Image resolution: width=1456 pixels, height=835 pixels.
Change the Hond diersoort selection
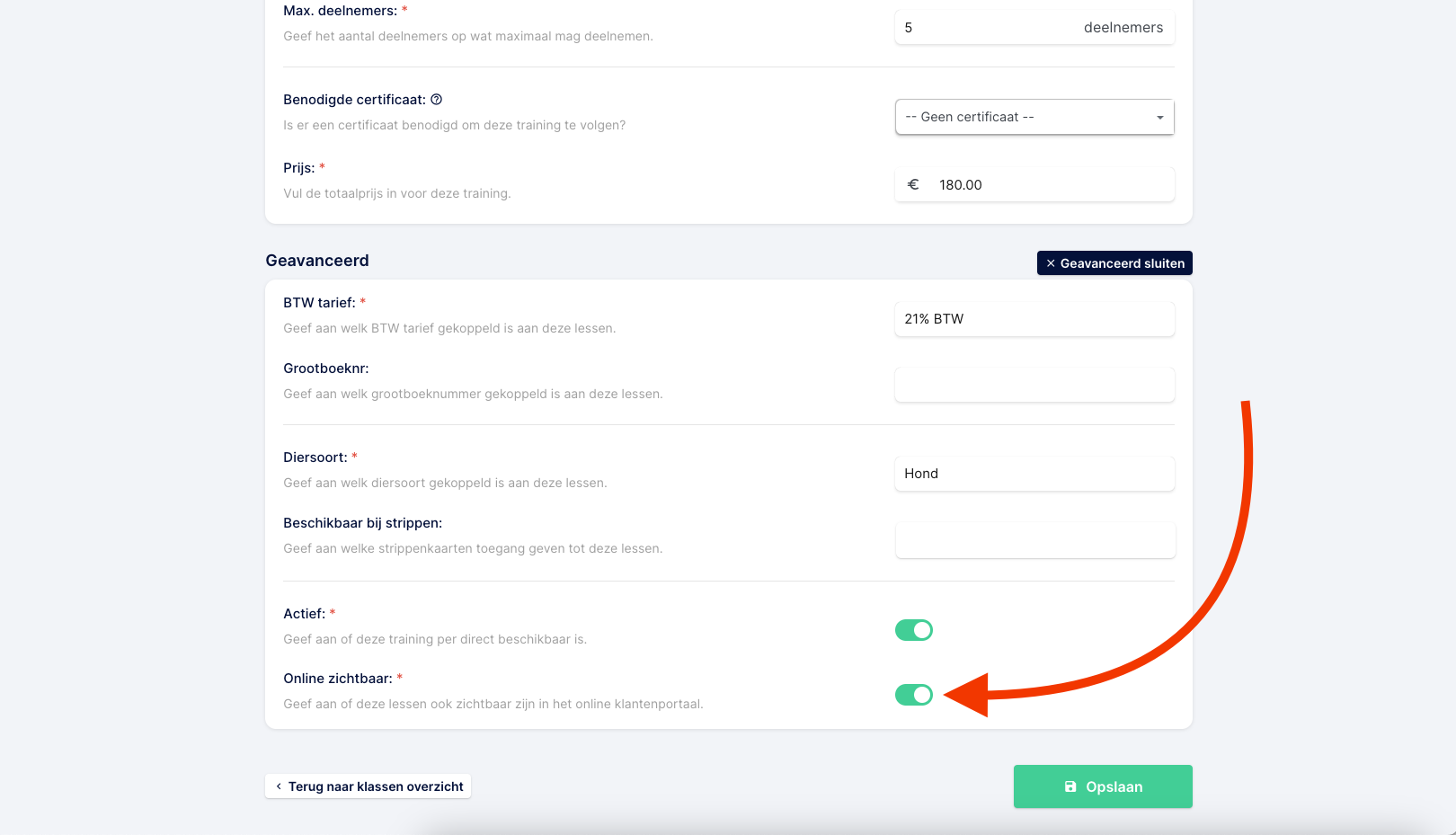coord(1034,474)
